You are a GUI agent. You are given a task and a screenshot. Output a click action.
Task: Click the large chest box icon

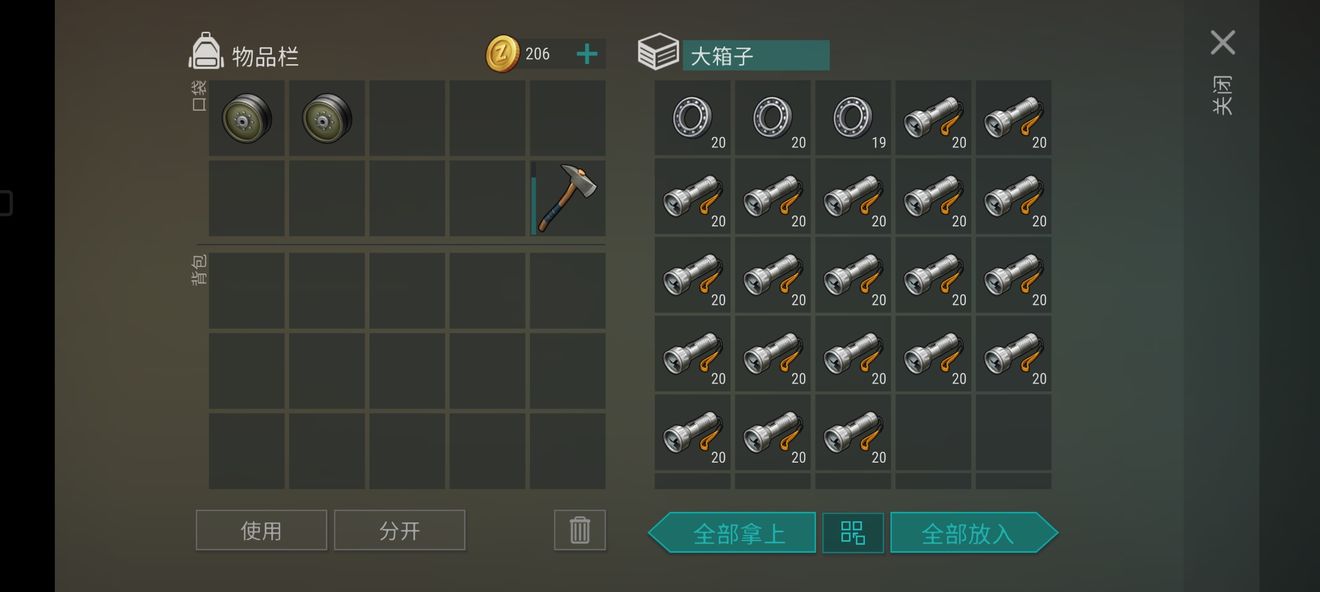point(658,52)
